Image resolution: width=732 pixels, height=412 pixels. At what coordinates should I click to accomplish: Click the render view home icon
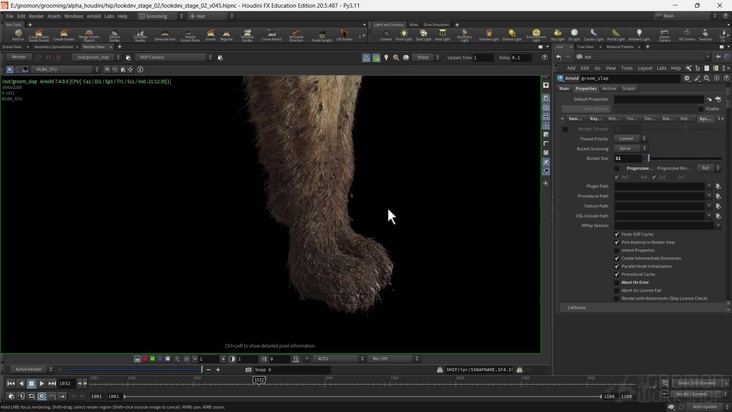point(123,70)
